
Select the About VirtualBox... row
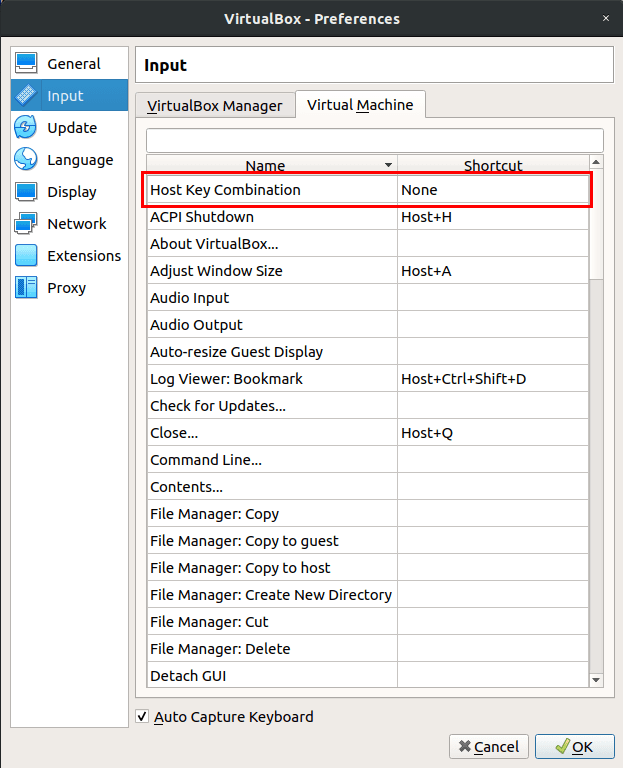pyautogui.click(x=368, y=243)
